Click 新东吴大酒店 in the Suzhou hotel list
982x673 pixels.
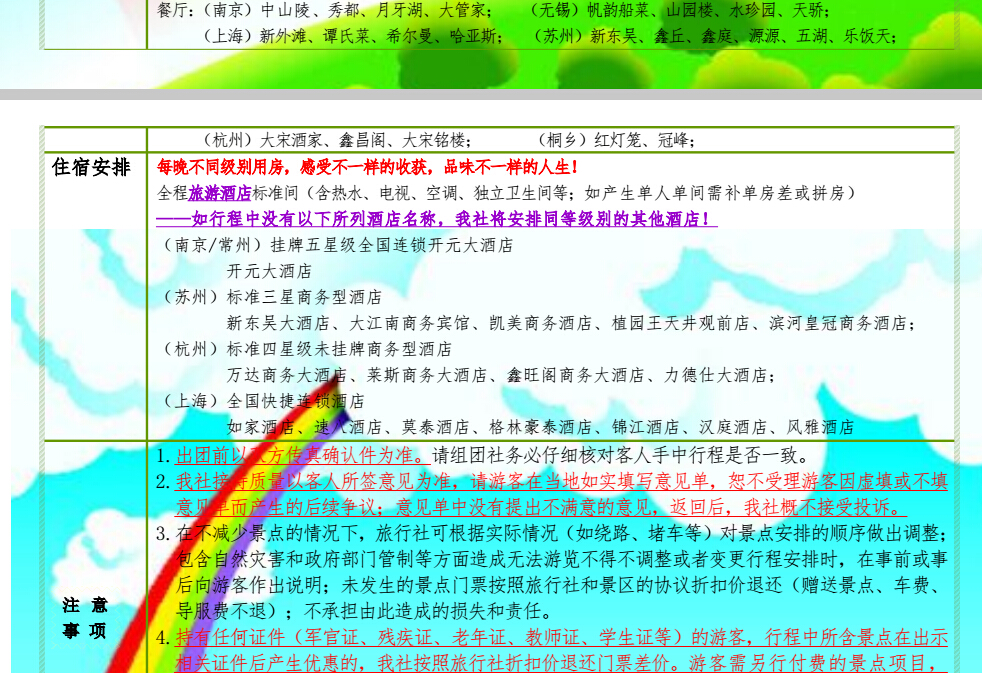click(x=270, y=323)
